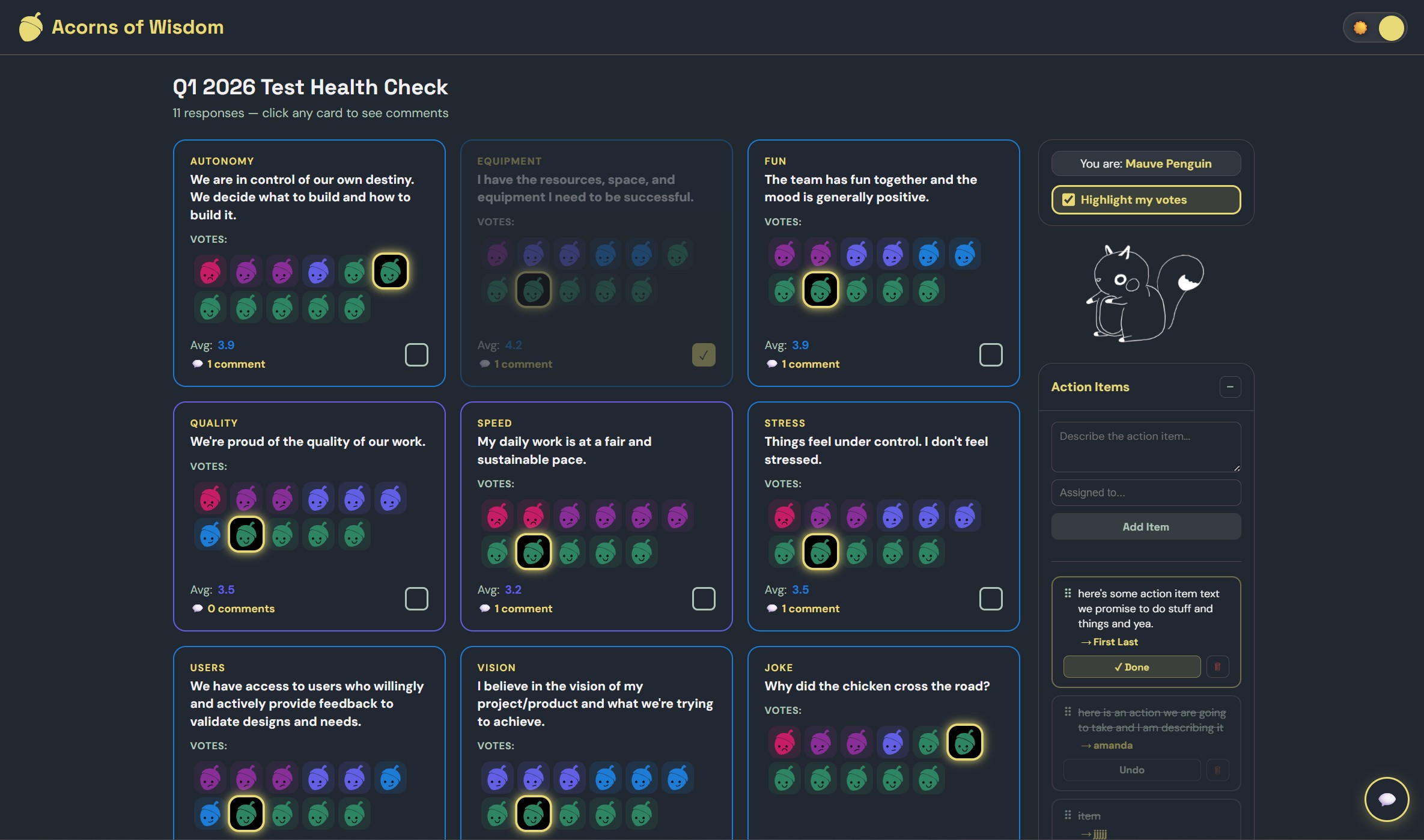Check the Stress card checkbox

[991, 598]
